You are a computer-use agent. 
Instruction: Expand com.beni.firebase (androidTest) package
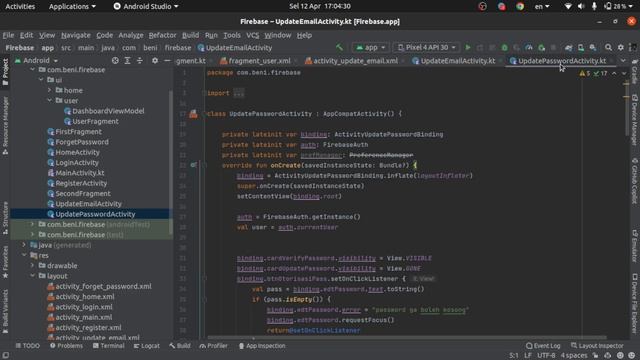pos(33,224)
